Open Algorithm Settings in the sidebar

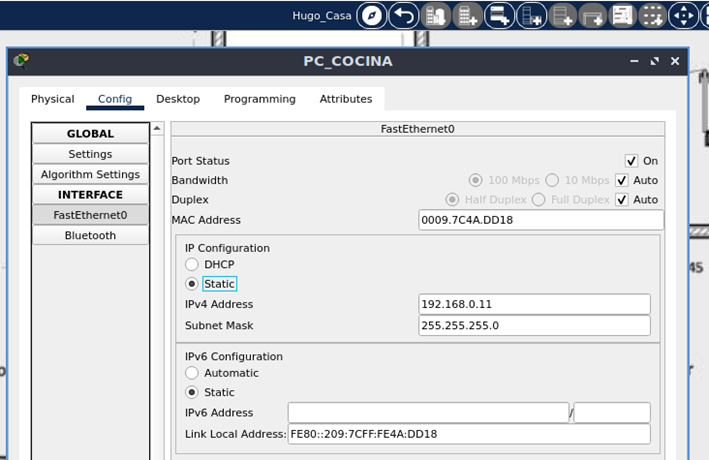[x=90, y=175]
